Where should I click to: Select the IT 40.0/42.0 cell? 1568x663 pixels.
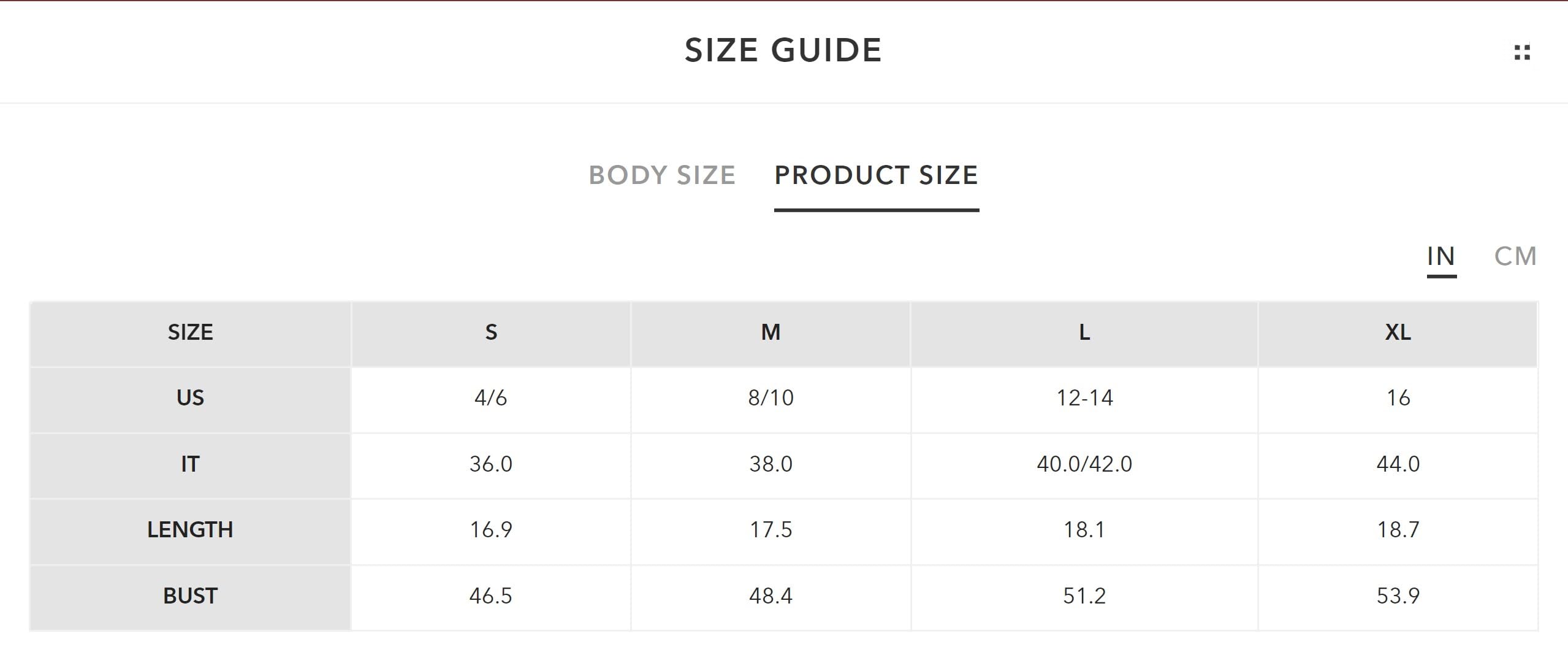pyautogui.click(x=1084, y=464)
